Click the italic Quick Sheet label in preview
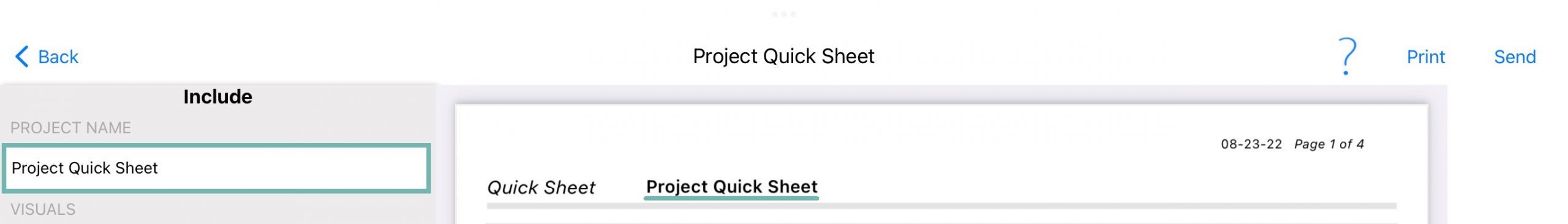 pos(541,187)
